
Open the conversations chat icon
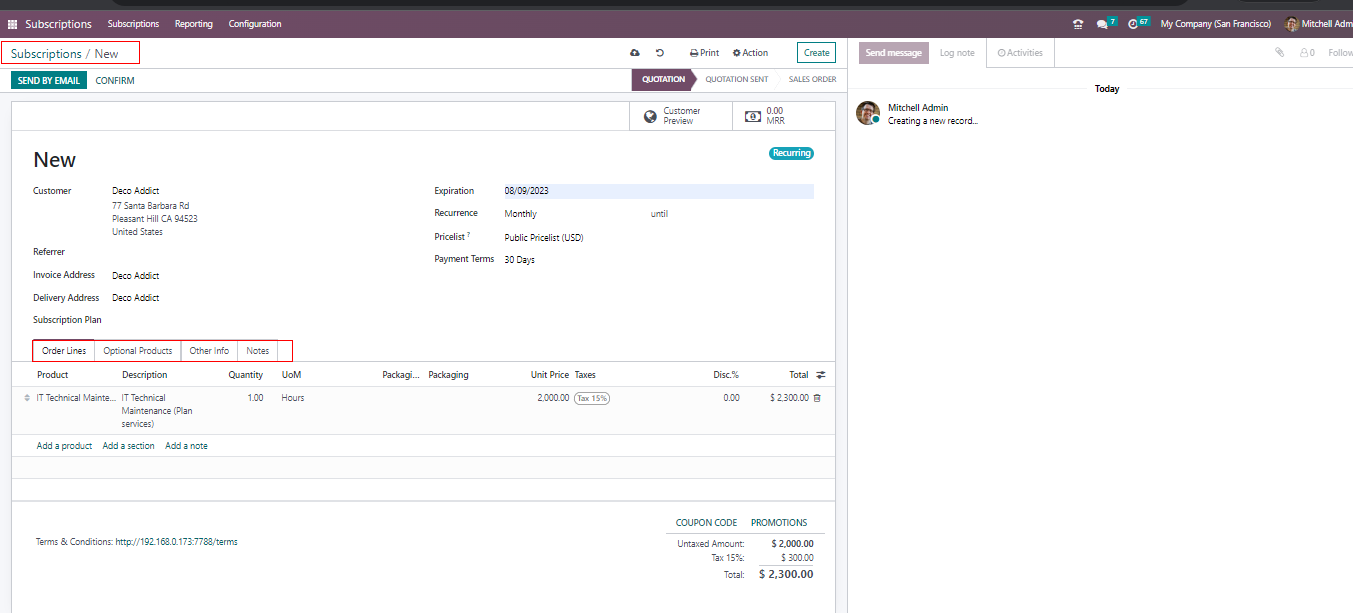click(1102, 24)
